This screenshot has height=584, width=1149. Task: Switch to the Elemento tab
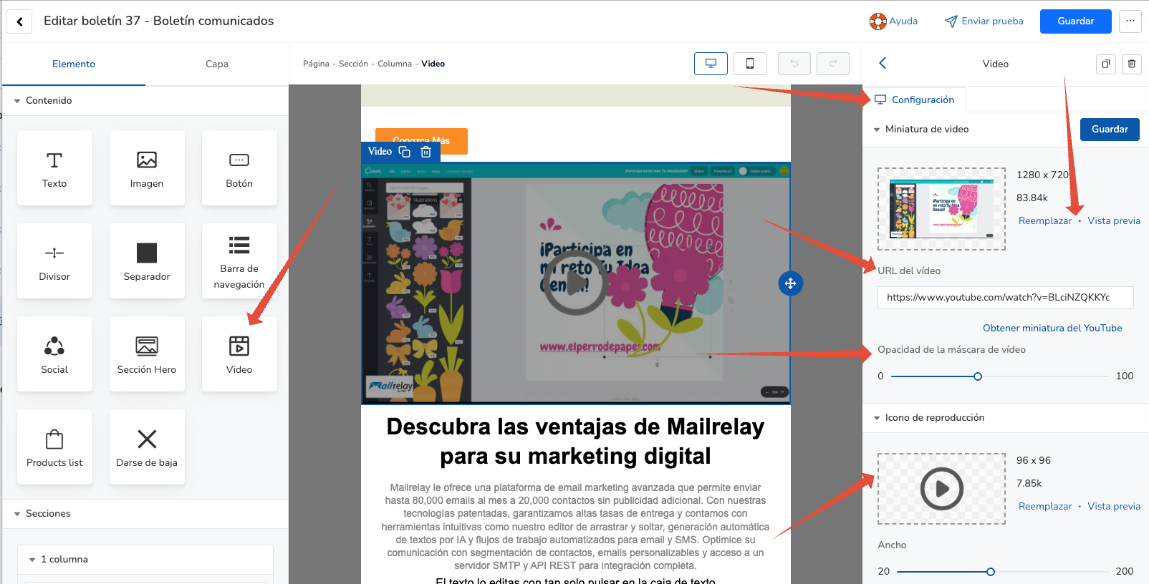[73, 64]
